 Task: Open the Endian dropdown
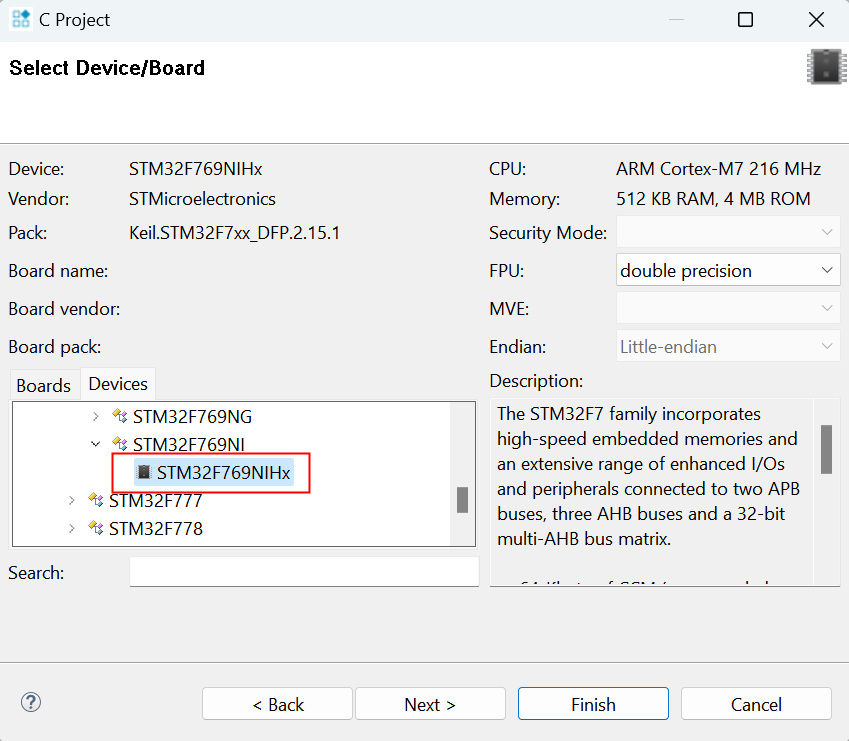click(x=727, y=347)
